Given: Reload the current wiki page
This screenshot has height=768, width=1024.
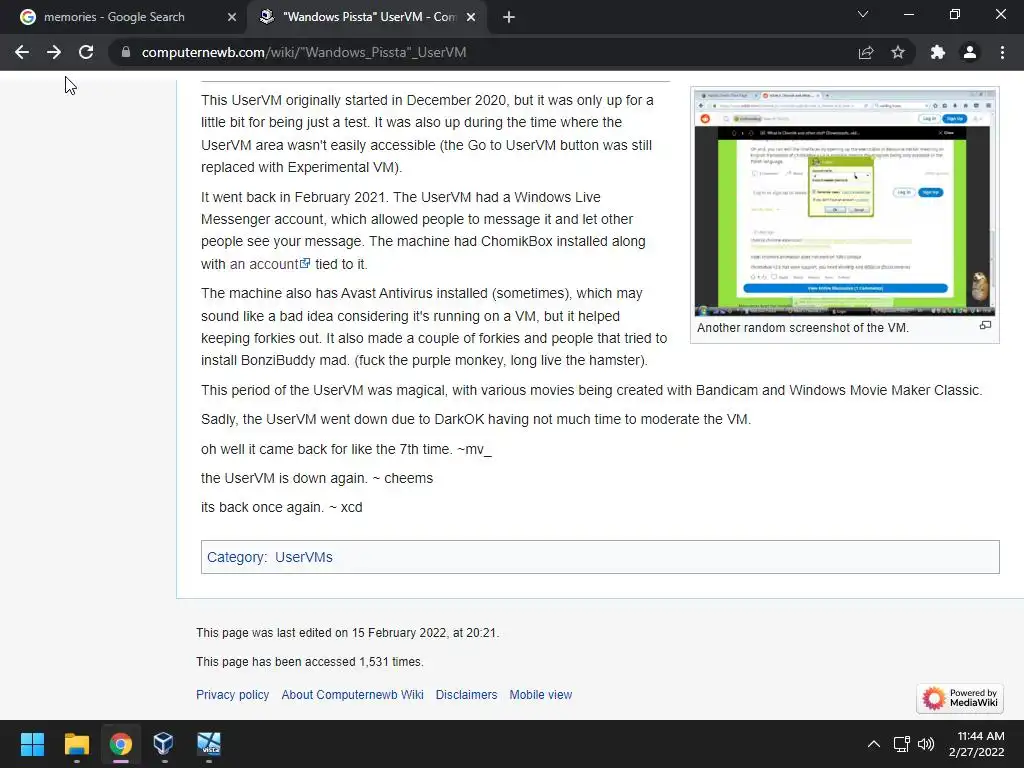Looking at the screenshot, I should click(x=86, y=52).
